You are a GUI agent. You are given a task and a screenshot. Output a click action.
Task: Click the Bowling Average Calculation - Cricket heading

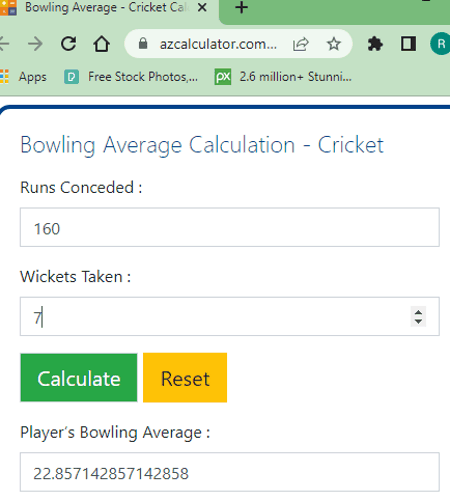tap(202, 145)
